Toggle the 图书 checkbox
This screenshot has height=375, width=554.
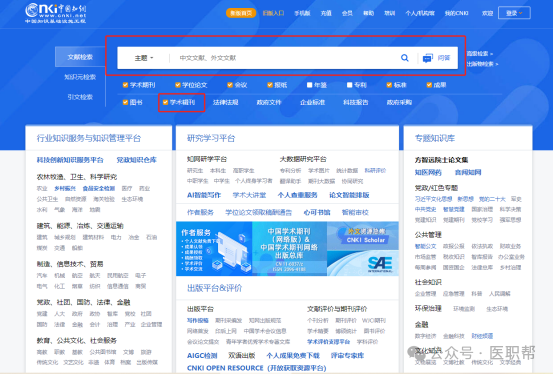pos(125,102)
